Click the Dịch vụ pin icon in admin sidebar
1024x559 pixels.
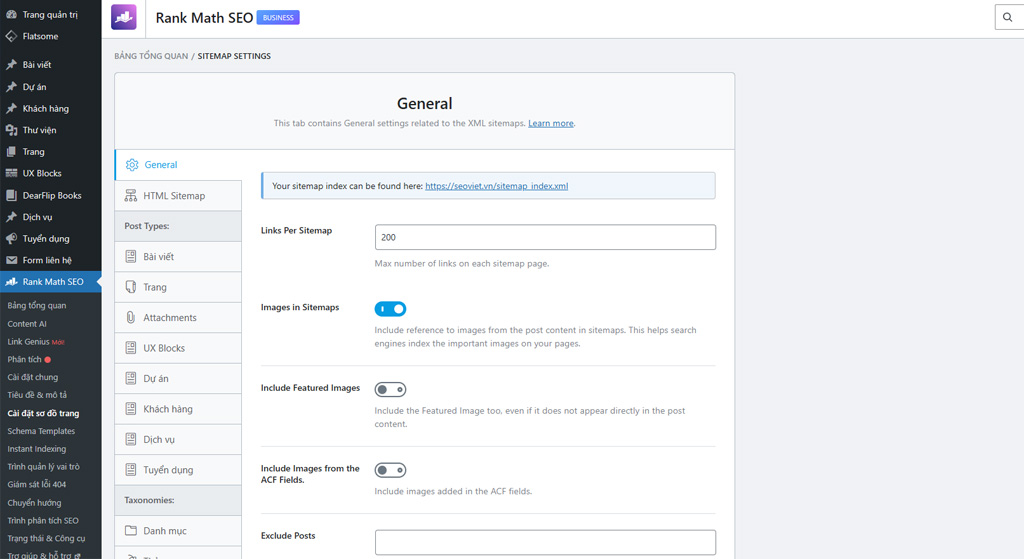[11, 217]
